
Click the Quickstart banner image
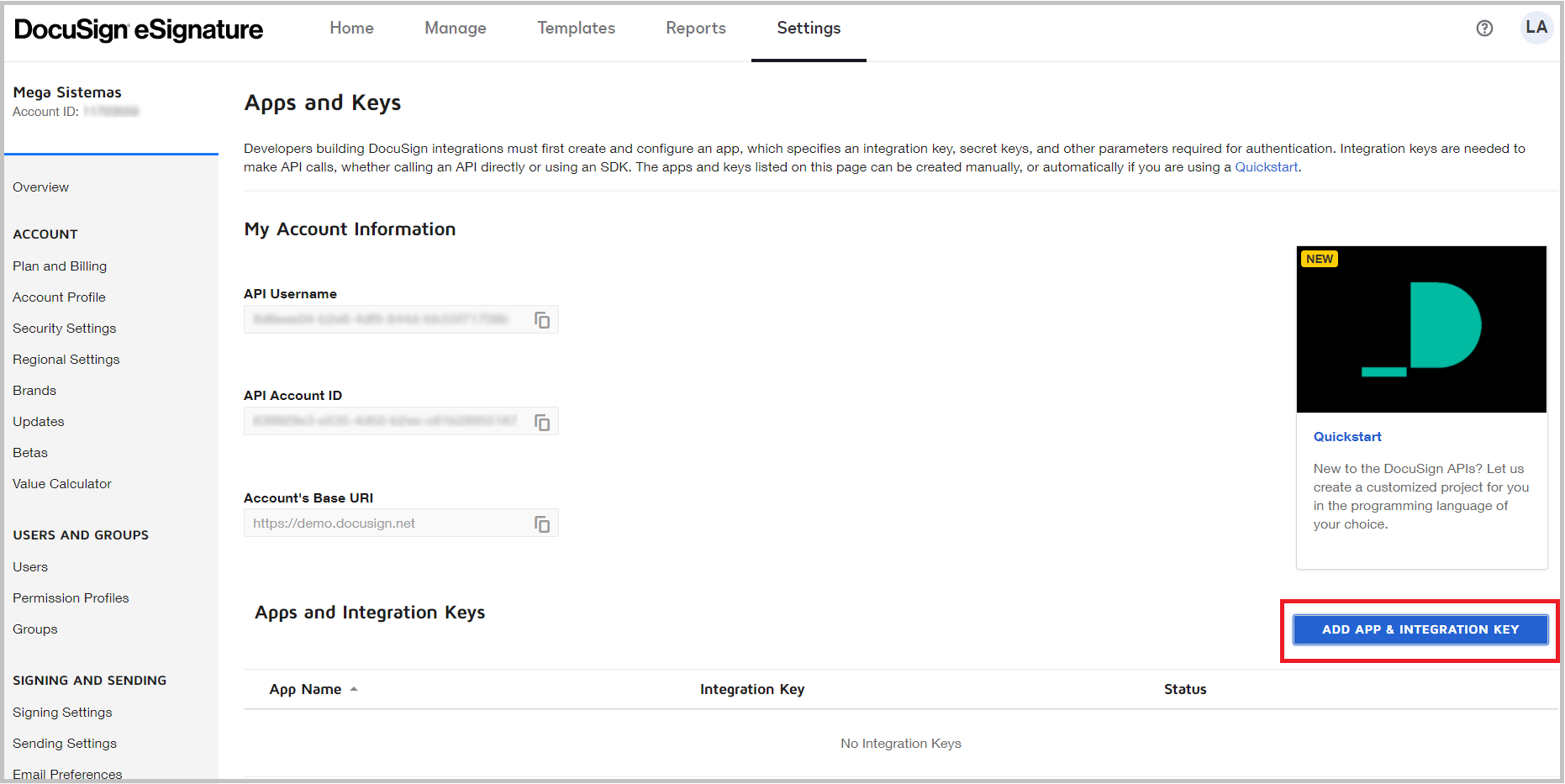1420,329
